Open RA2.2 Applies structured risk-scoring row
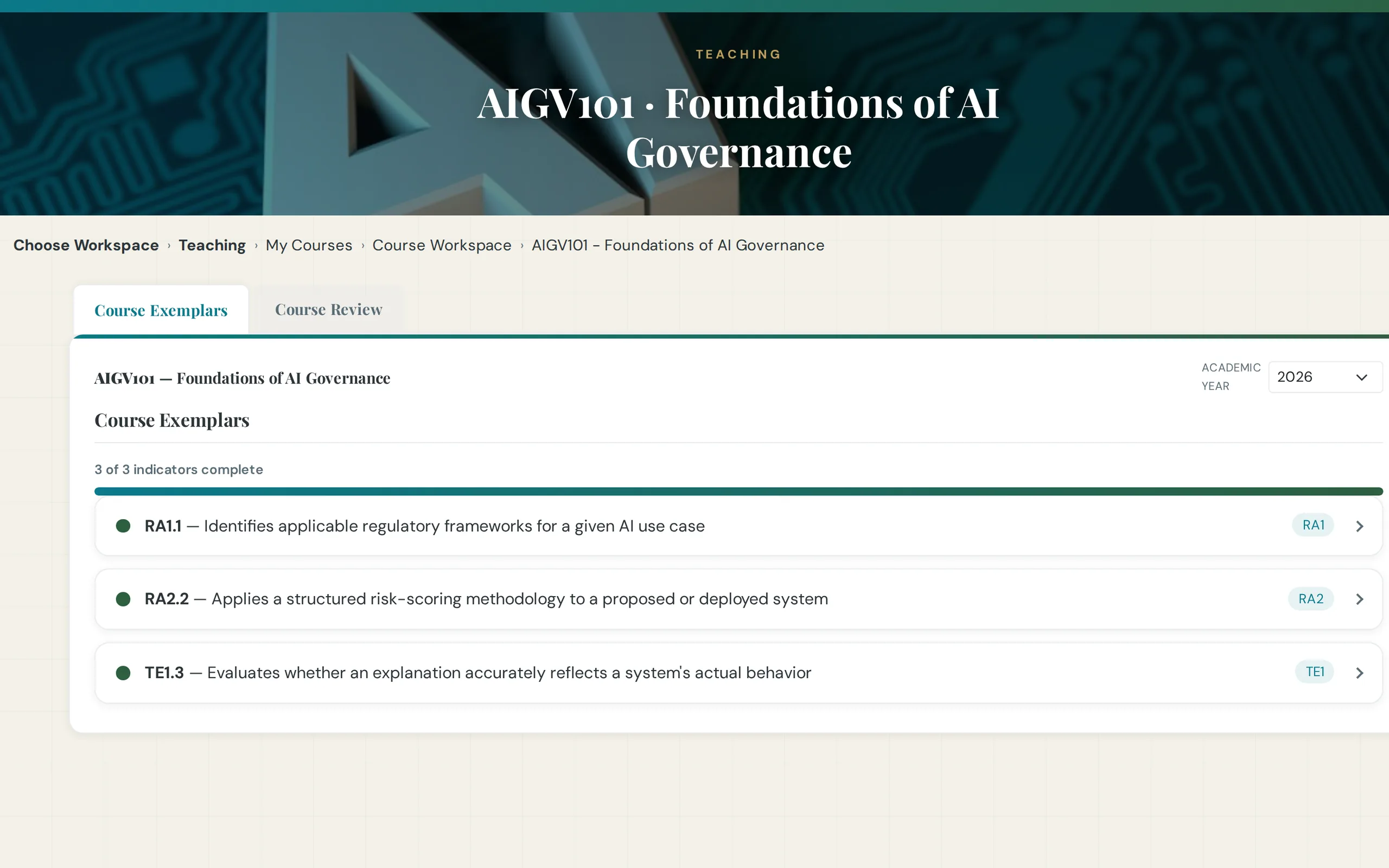The width and height of the screenshot is (1389, 868). click(x=738, y=599)
